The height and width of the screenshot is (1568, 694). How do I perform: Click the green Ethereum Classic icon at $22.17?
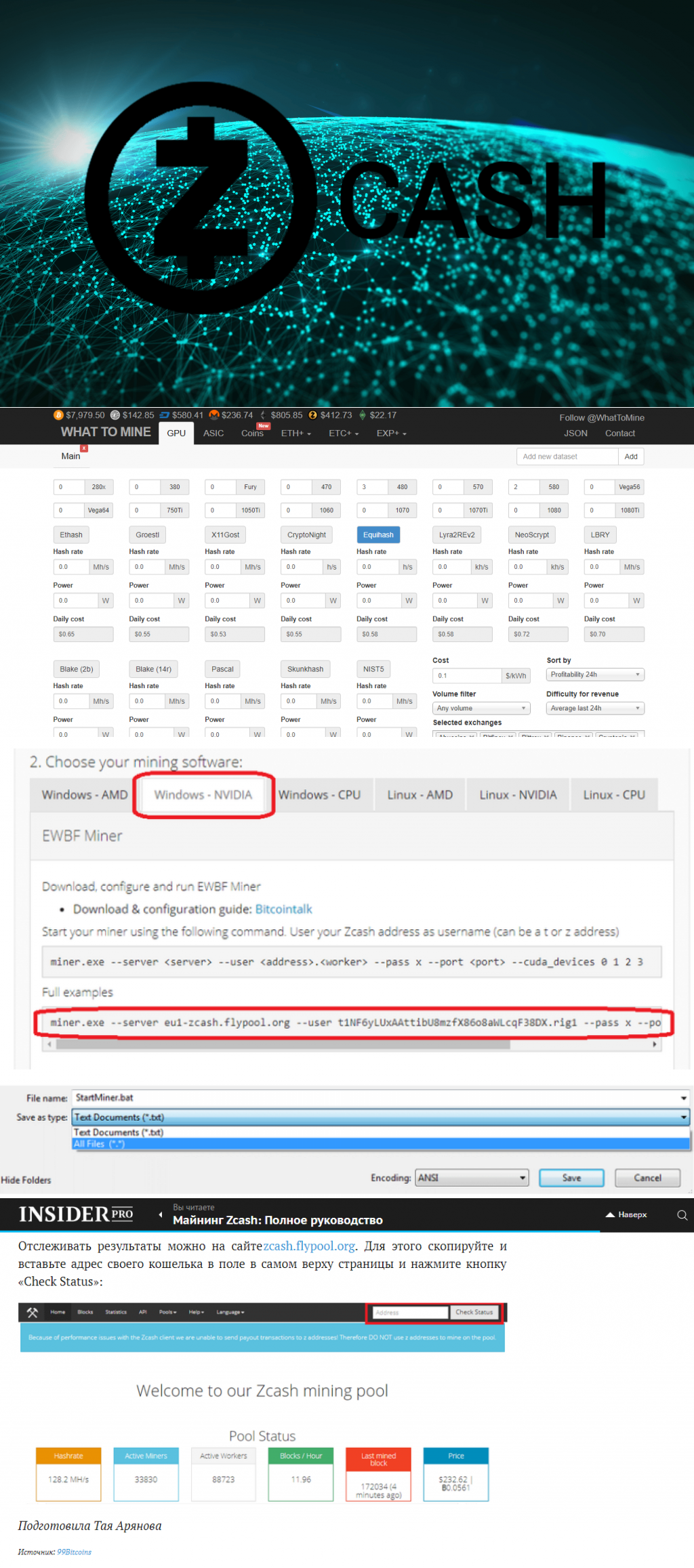tap(363, 415)
